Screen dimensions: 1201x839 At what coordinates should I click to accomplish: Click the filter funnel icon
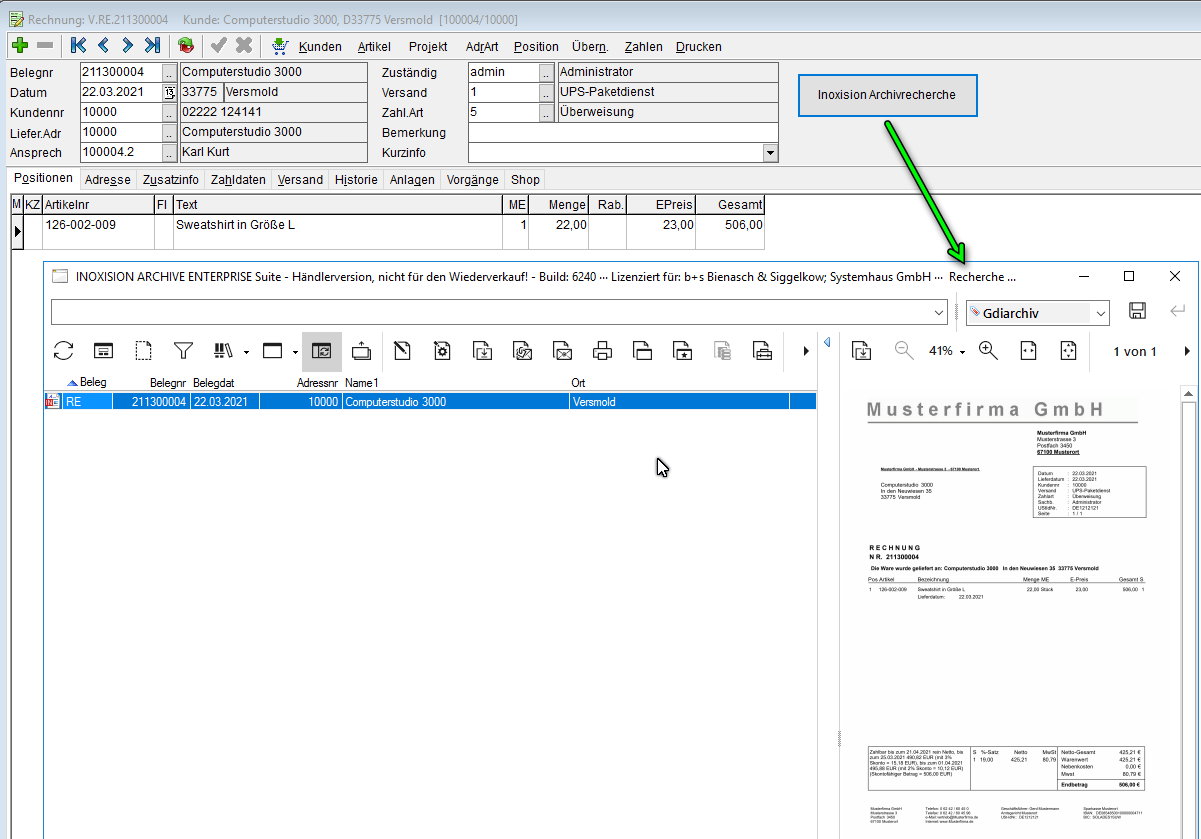[x=183, y=351]
